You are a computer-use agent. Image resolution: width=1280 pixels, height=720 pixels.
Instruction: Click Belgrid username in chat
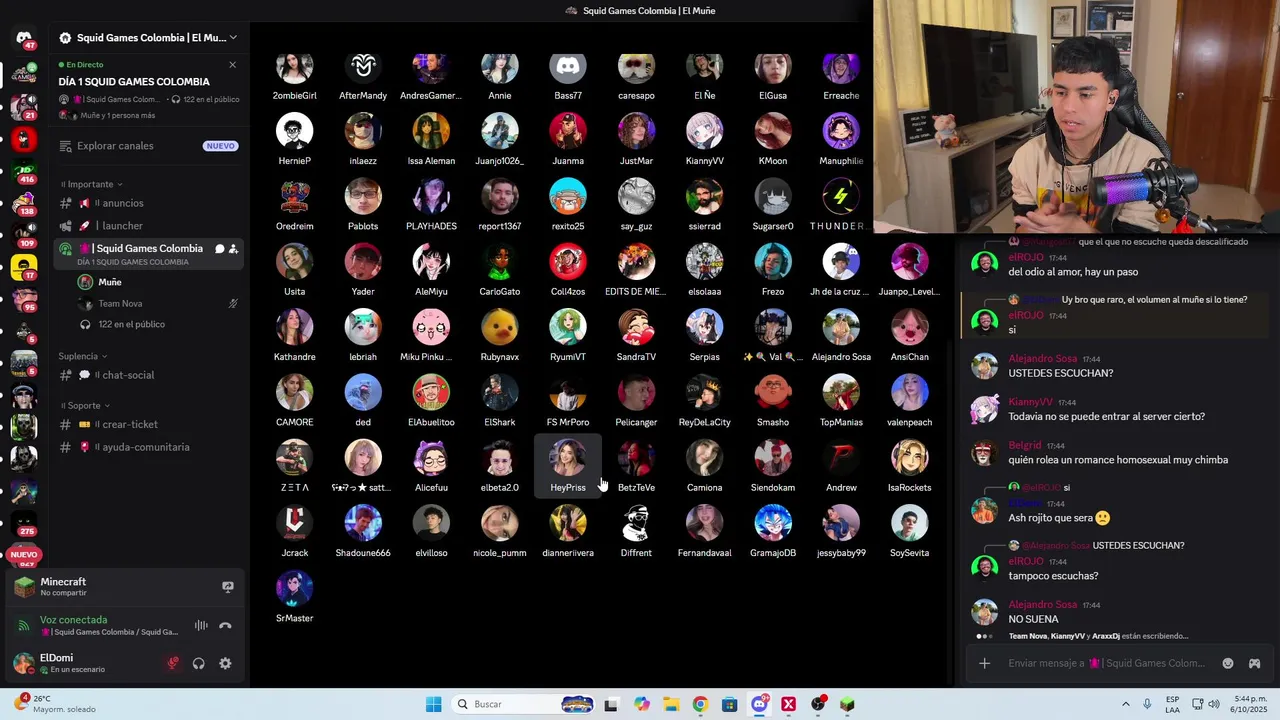(x=1025, y=445)
